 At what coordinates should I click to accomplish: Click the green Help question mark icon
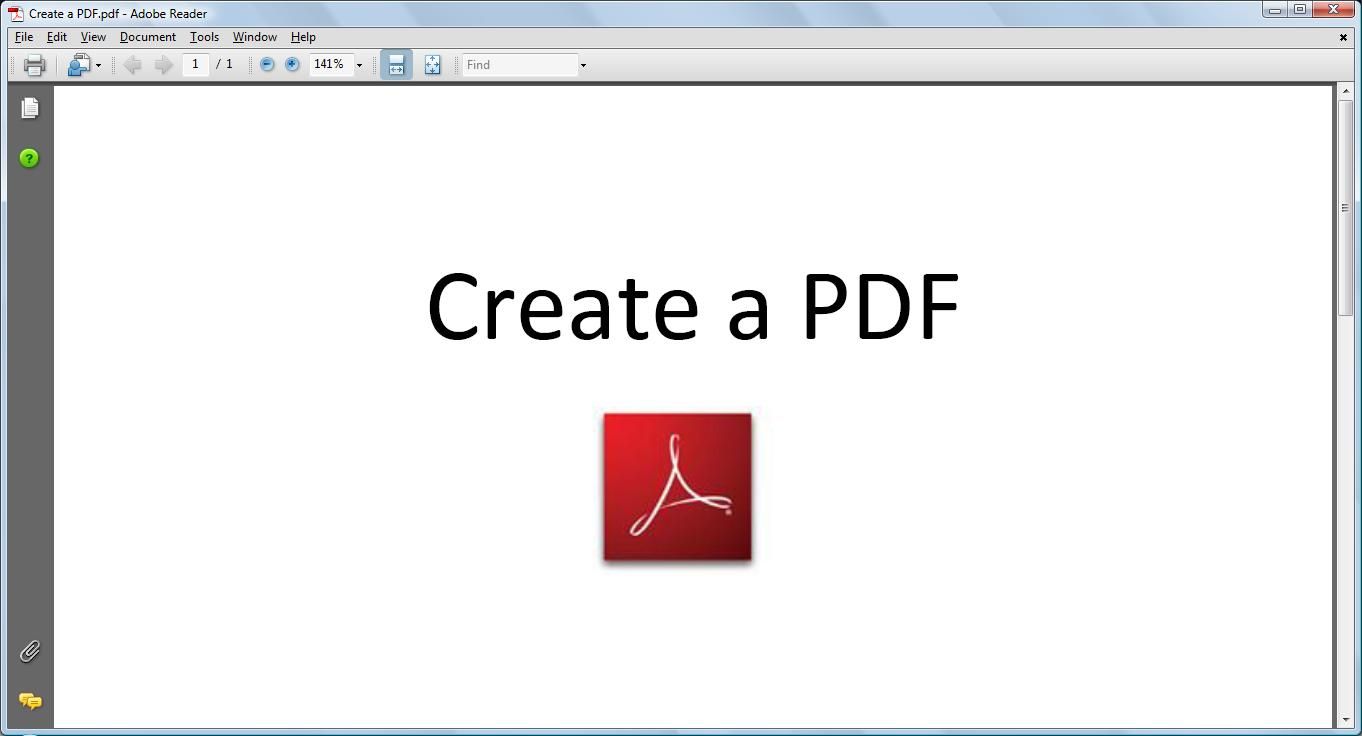(x=29, y=158)
